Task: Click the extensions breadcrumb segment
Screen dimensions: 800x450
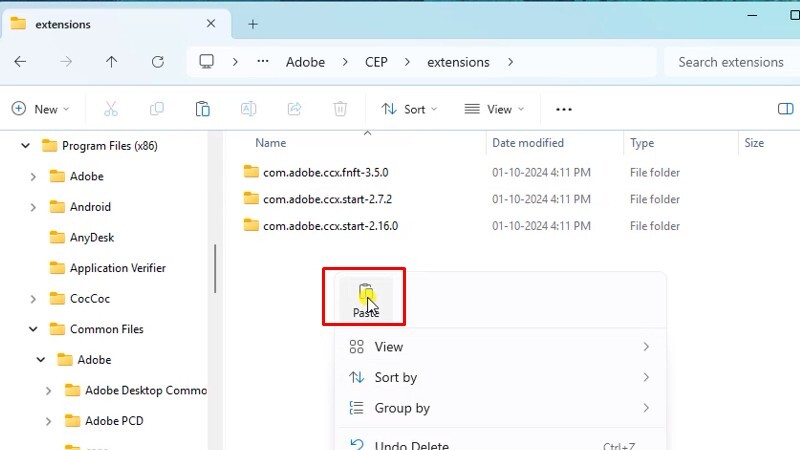Action: click(458, 62)
